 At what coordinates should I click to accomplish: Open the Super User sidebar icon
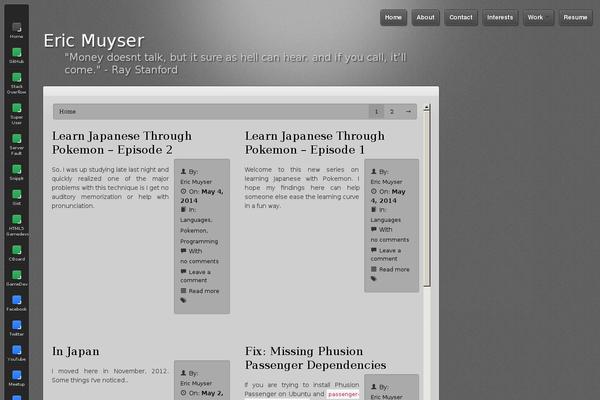coord(16,114)
